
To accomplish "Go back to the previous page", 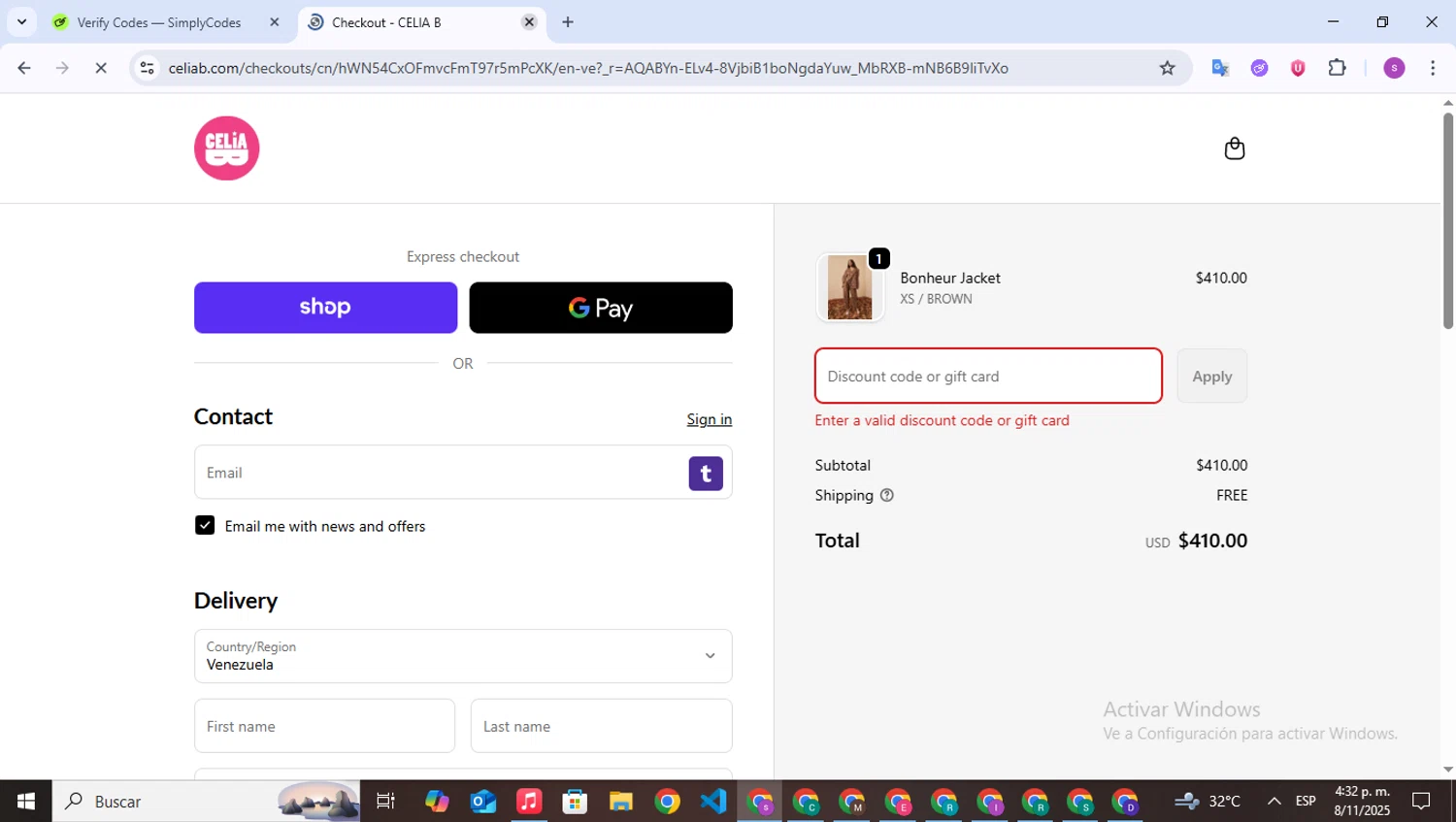I will coord(24,68).
